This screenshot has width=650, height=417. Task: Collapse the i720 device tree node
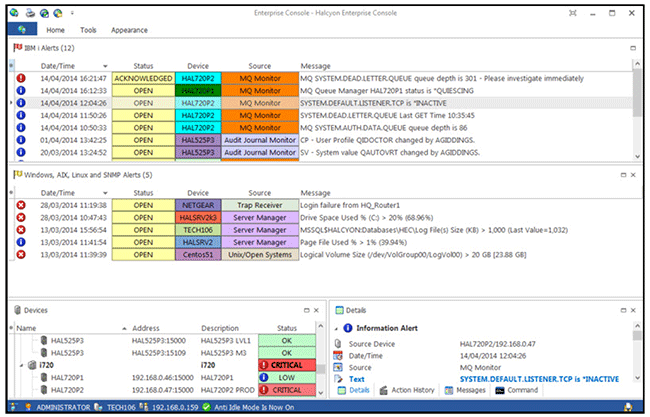pos(21,365)
